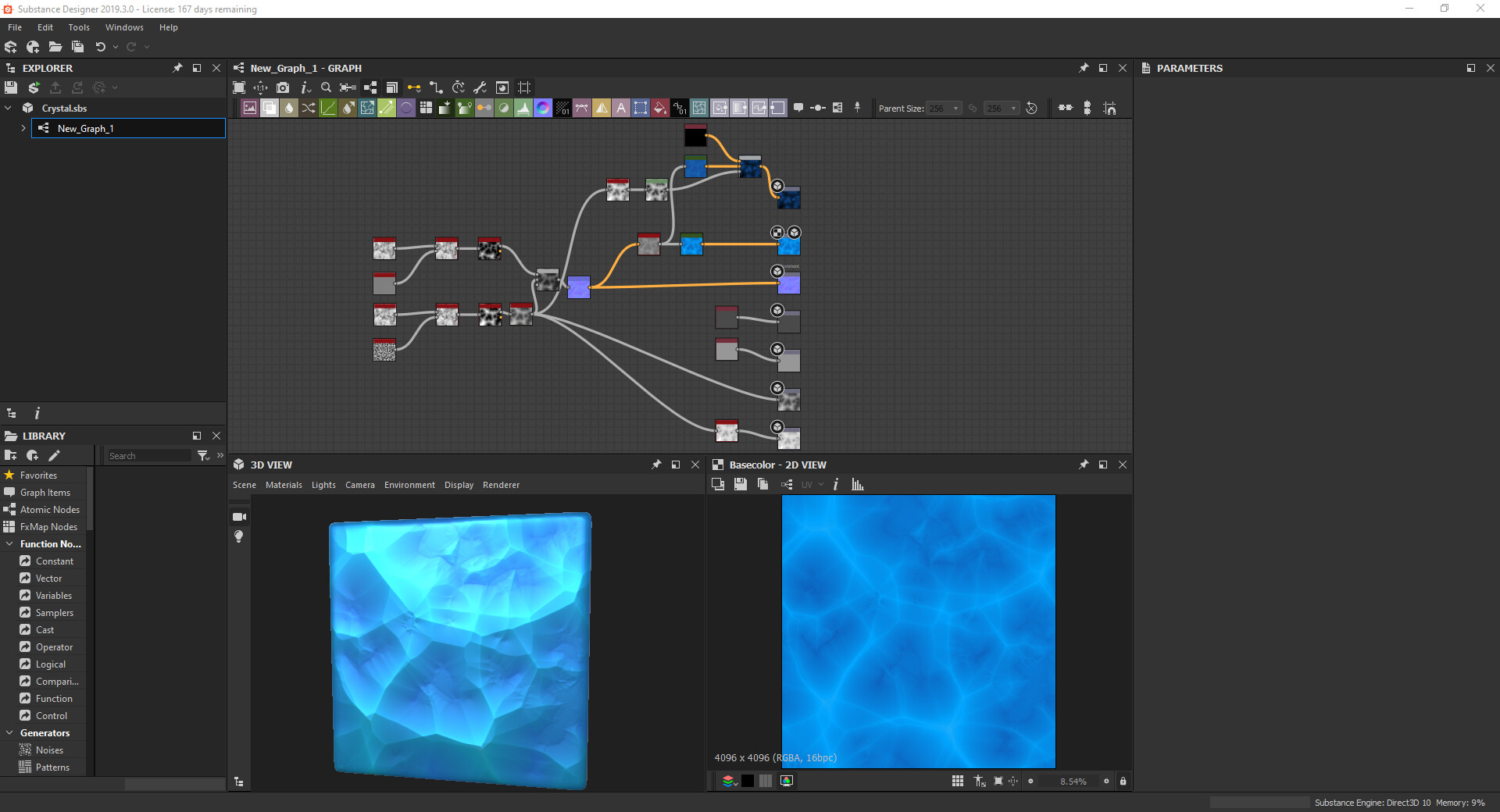Open the Parent Size width dropdown
The height and width of the screenshot is (812, 1500).
pos(945,109)
